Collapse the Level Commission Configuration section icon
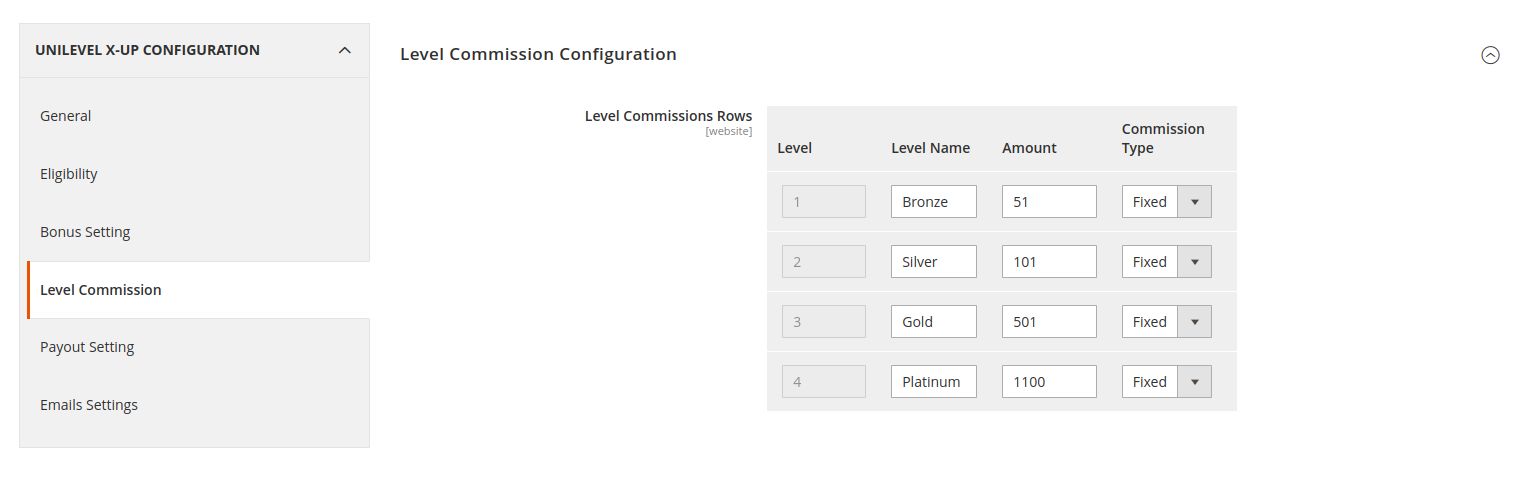 pyautogui.click(x=1490, y=55)
